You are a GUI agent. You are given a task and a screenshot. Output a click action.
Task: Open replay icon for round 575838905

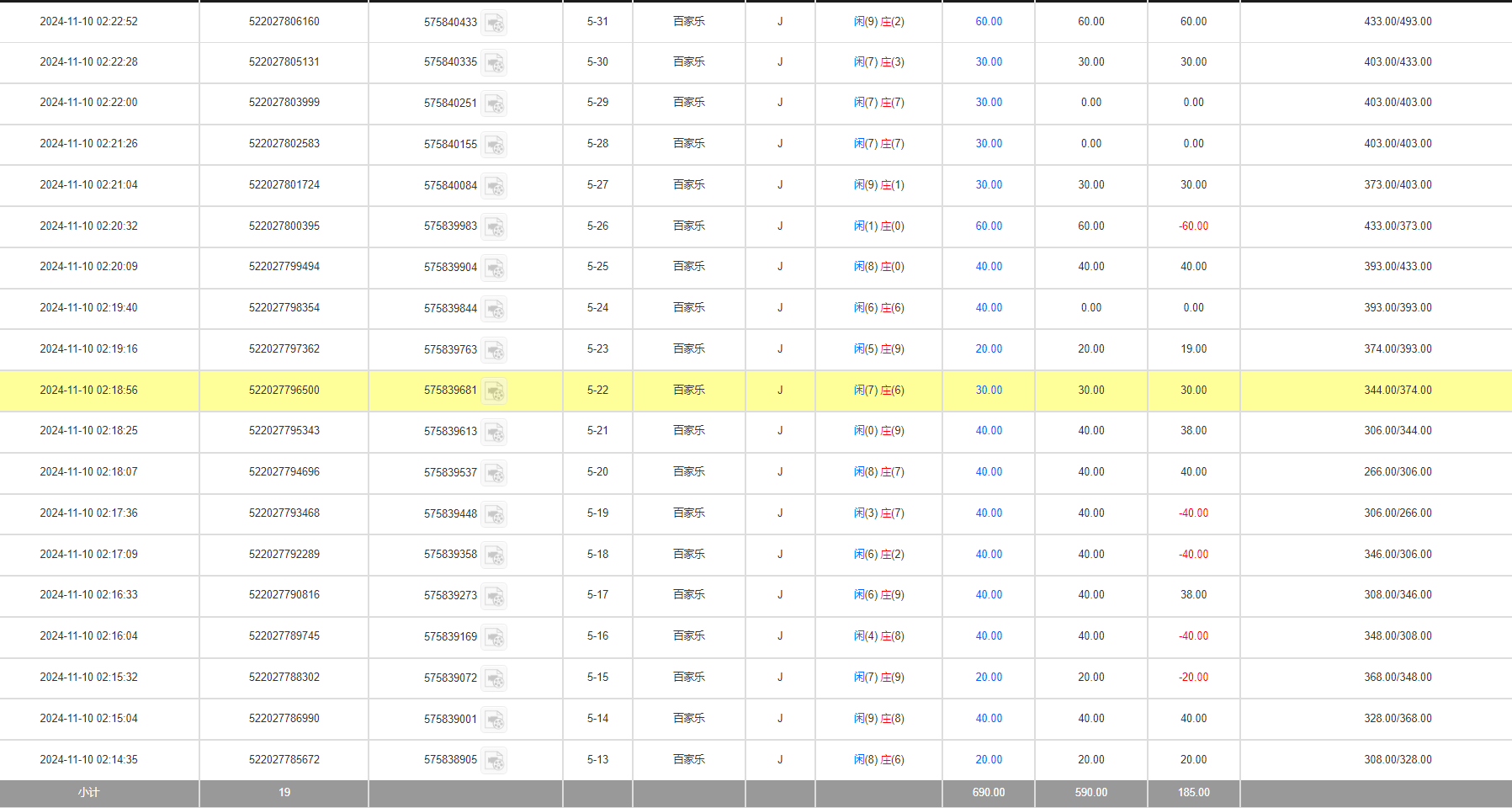(495, 761)
